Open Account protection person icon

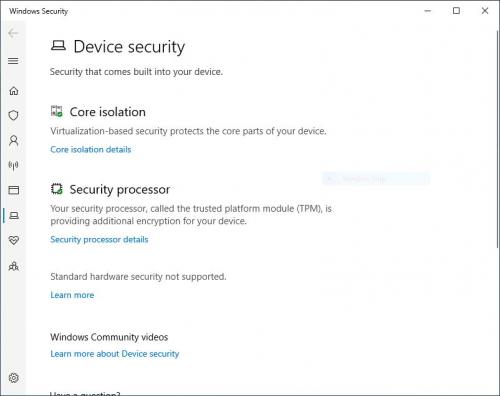click(14, 140)
